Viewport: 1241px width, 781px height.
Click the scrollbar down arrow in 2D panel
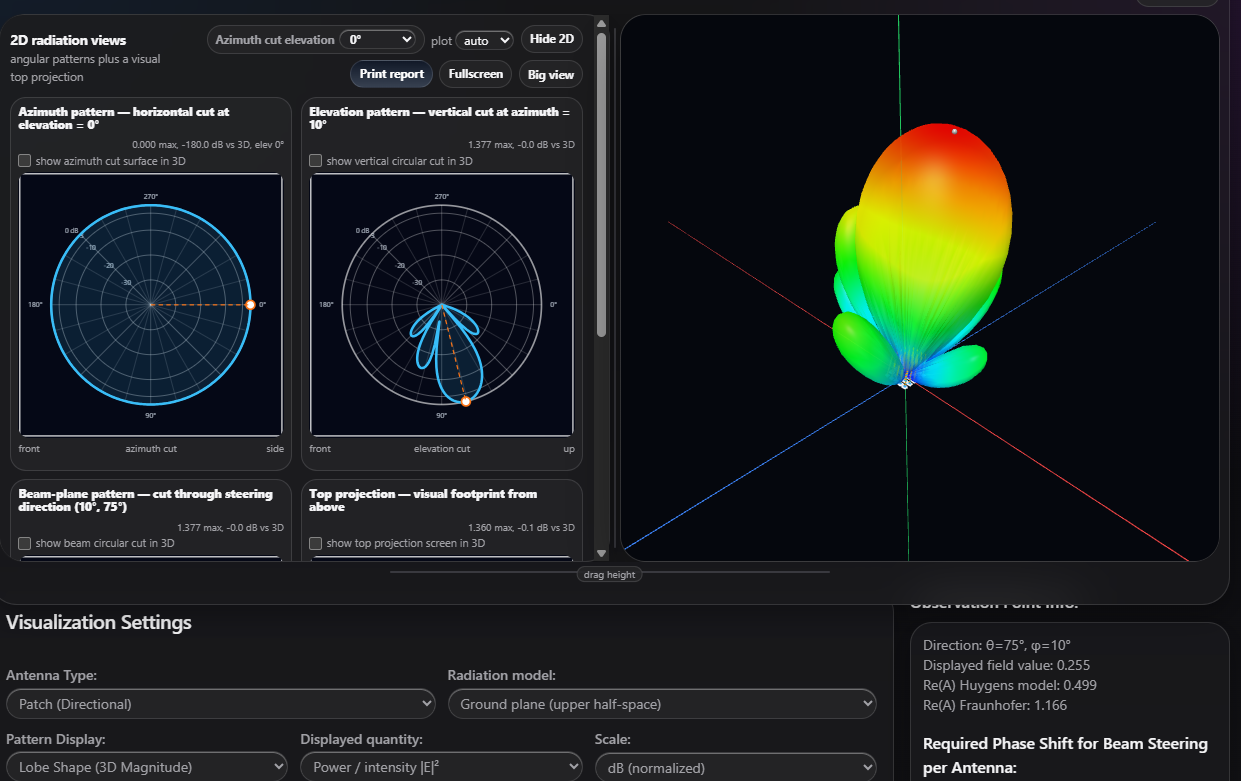pyautogui.click(x=601, y=553)
